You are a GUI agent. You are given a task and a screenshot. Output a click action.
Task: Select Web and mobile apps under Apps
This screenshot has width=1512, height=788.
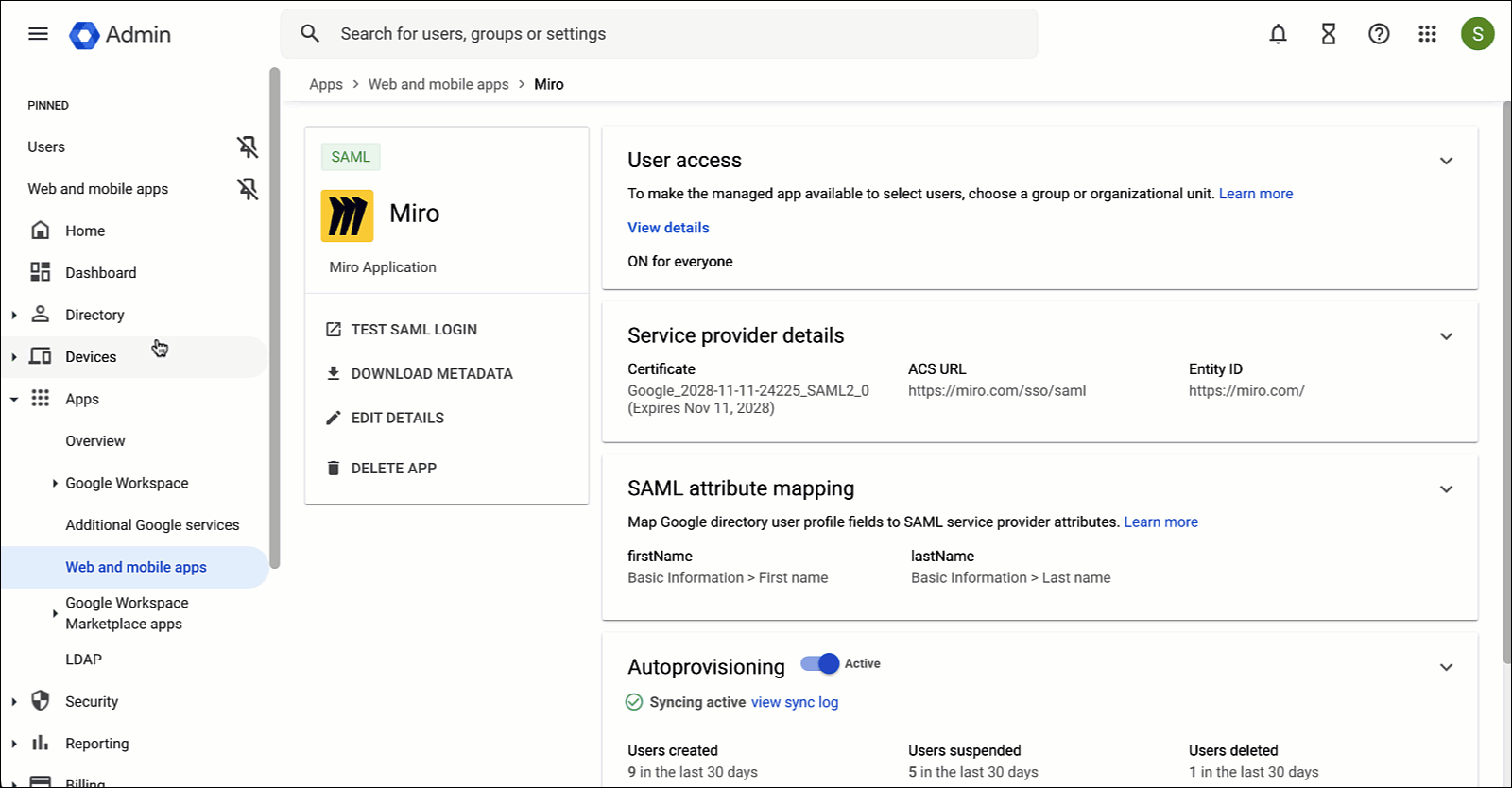[x=136, y=567]
